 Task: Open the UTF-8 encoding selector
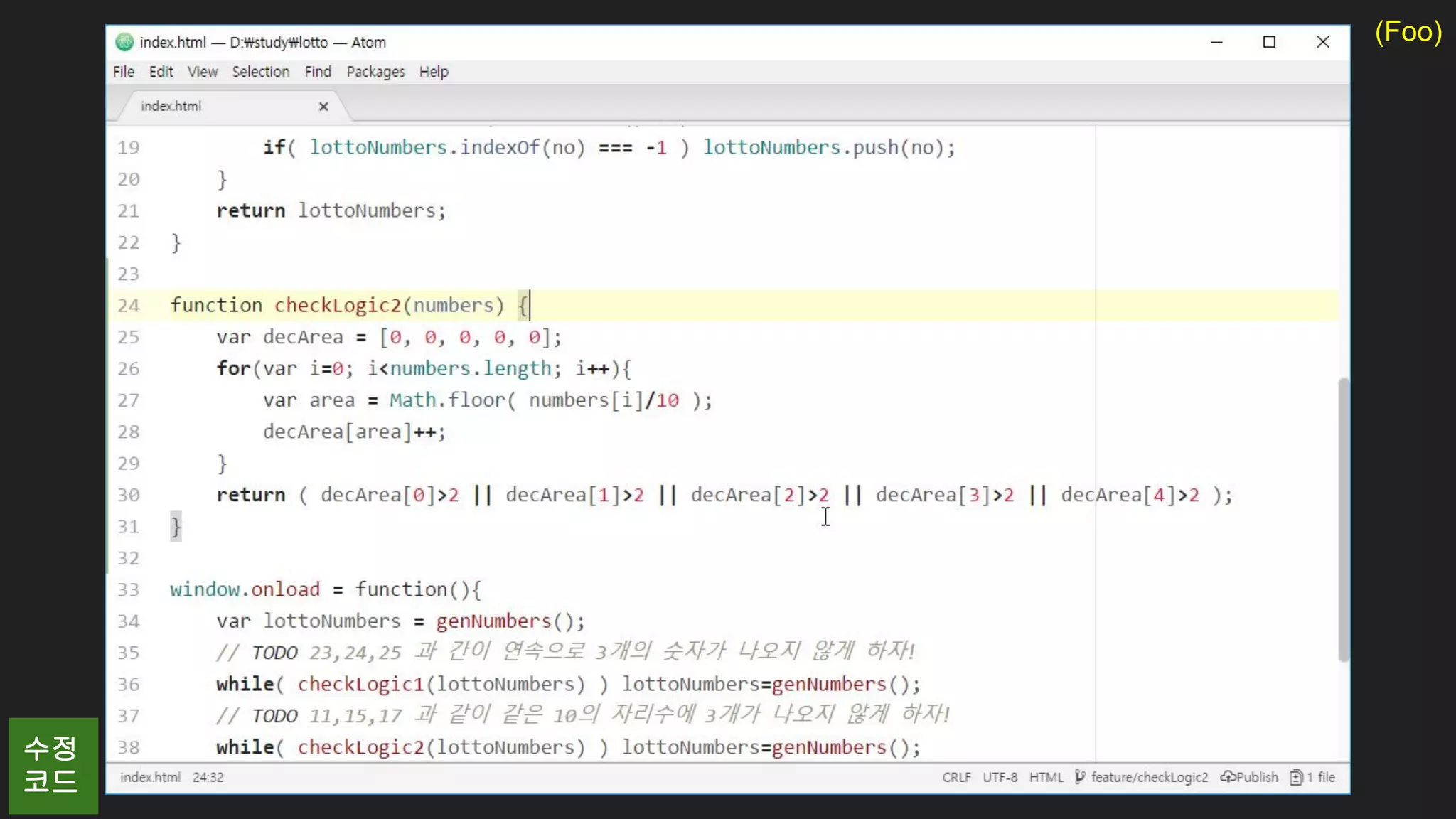tap(1000, 777)
